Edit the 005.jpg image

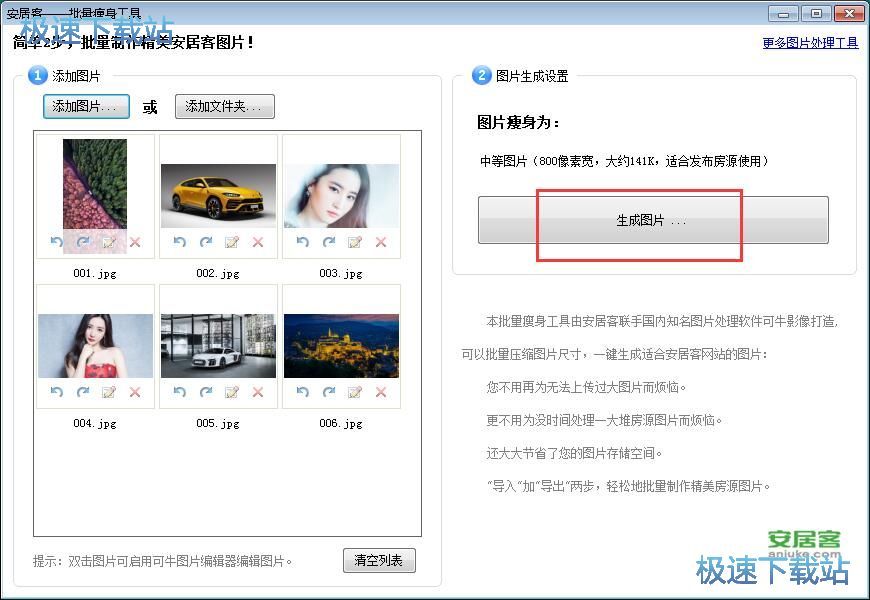[x=232, y=392]
